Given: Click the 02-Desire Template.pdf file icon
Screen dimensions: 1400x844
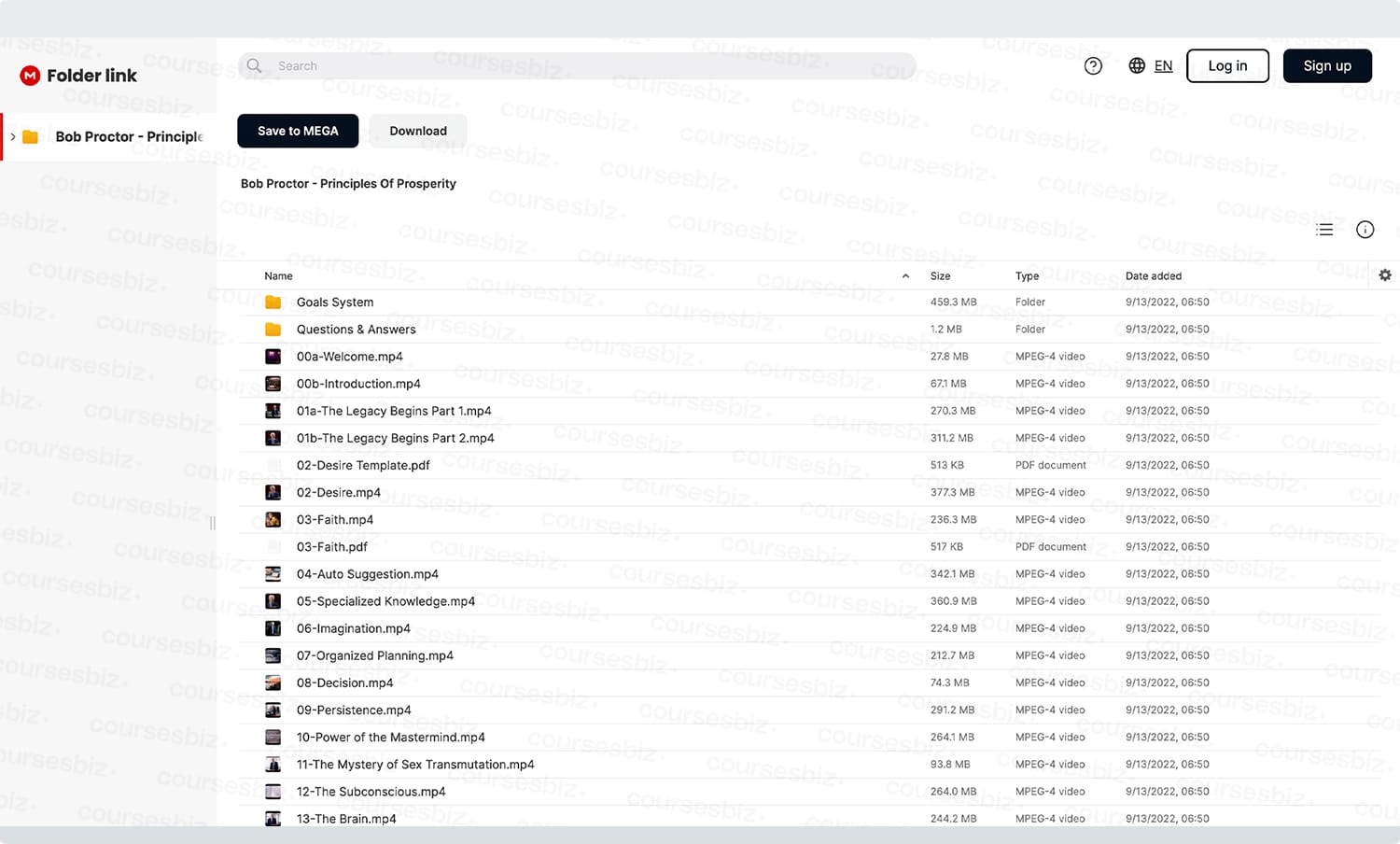Looking at the screenshot, I should (x=273, y=465).
